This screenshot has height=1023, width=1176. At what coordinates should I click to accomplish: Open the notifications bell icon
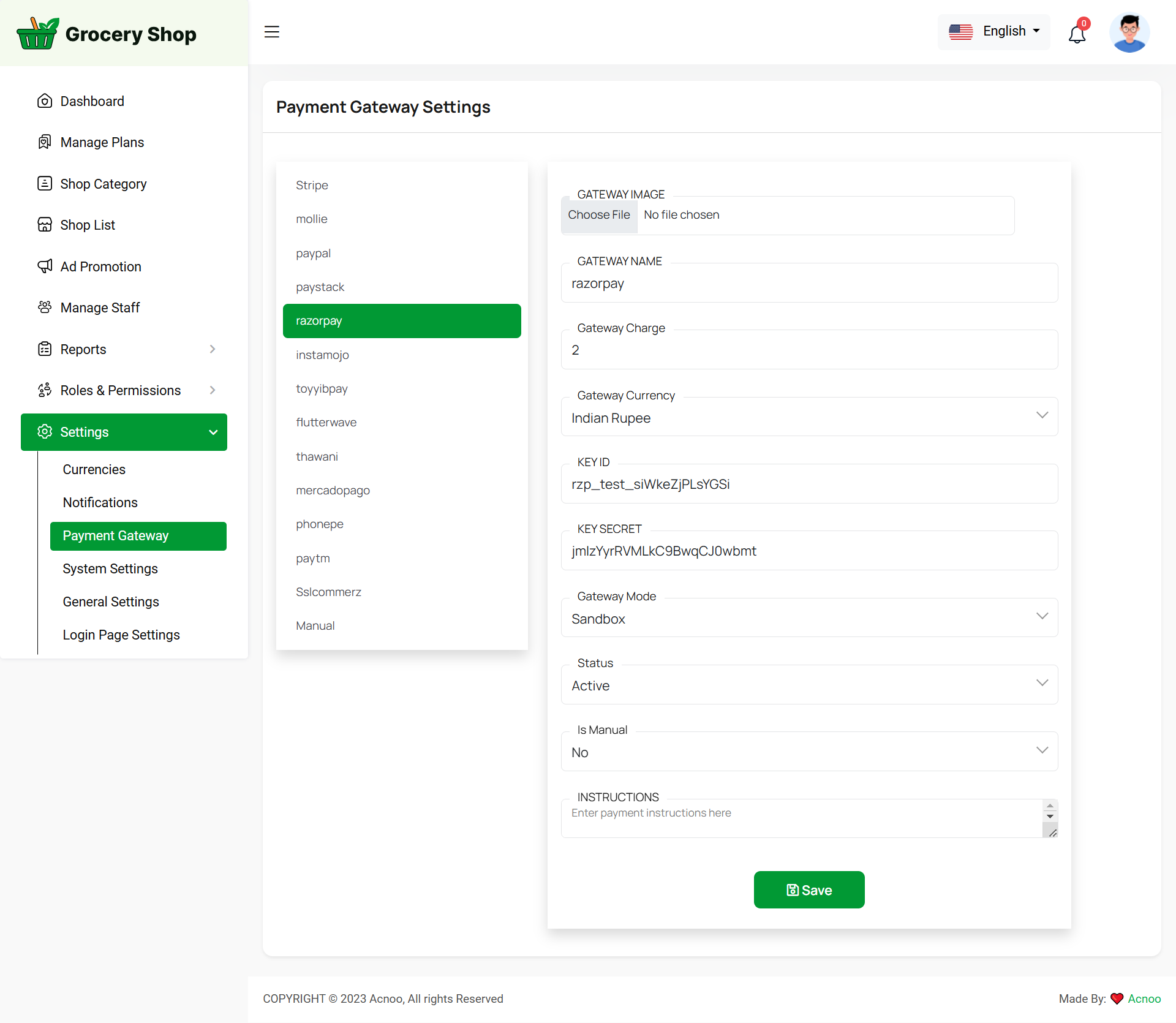tap(1077, 34)
